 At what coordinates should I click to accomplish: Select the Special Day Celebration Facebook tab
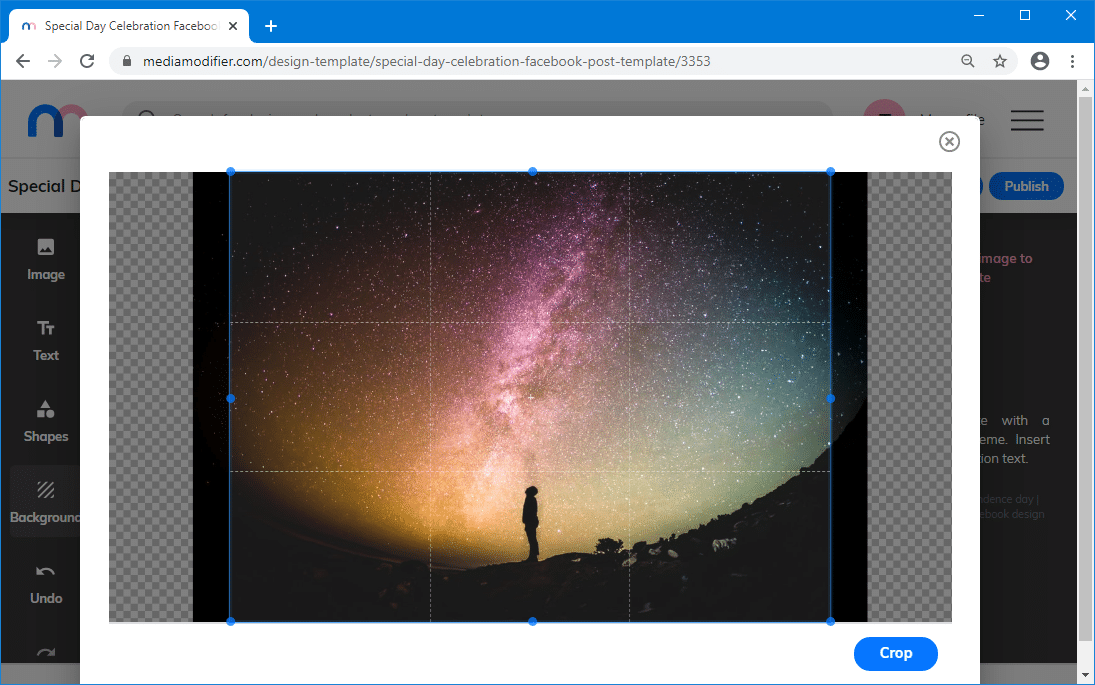click(129, 26)
